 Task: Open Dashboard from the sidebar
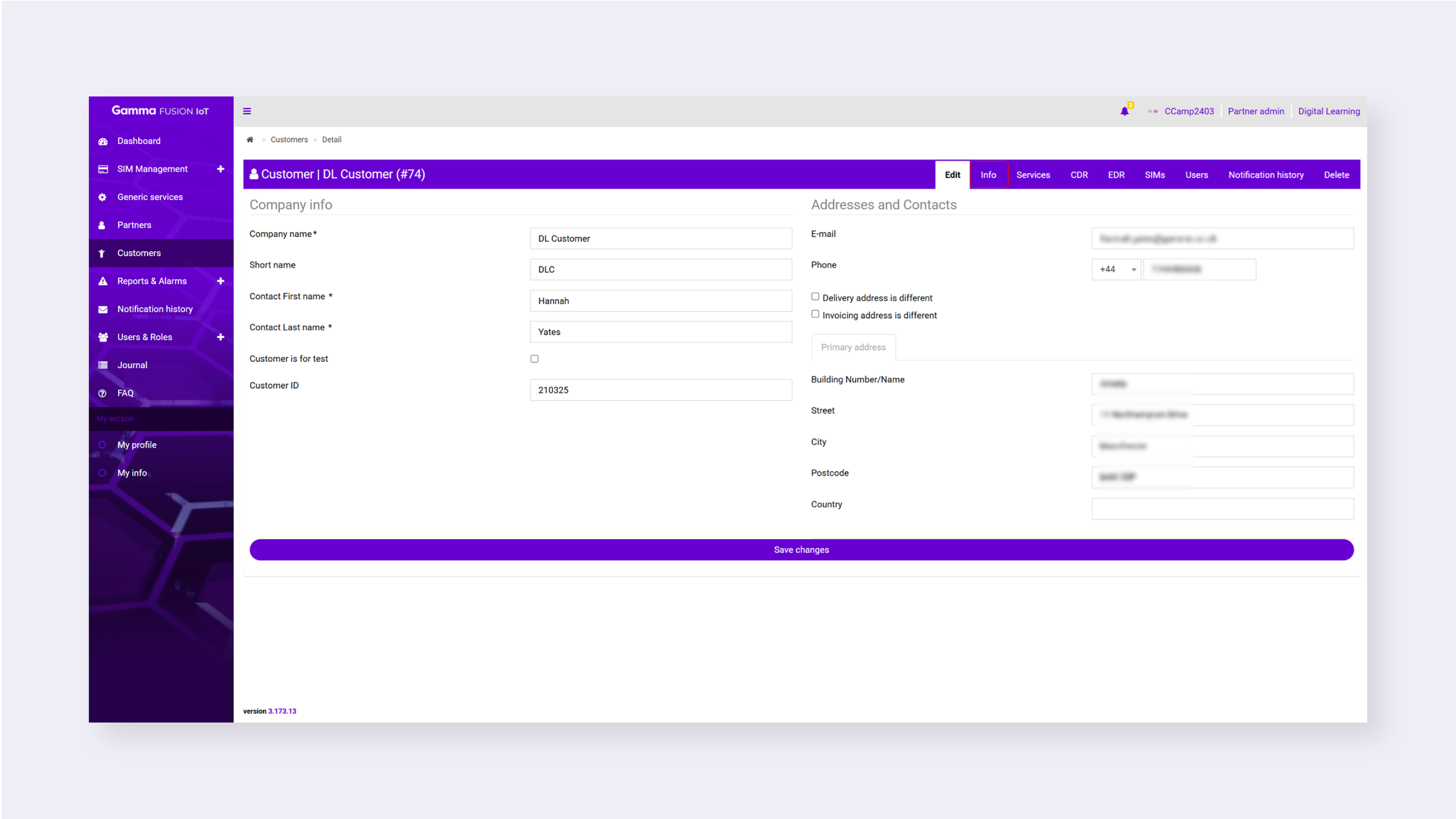[139, 141]
